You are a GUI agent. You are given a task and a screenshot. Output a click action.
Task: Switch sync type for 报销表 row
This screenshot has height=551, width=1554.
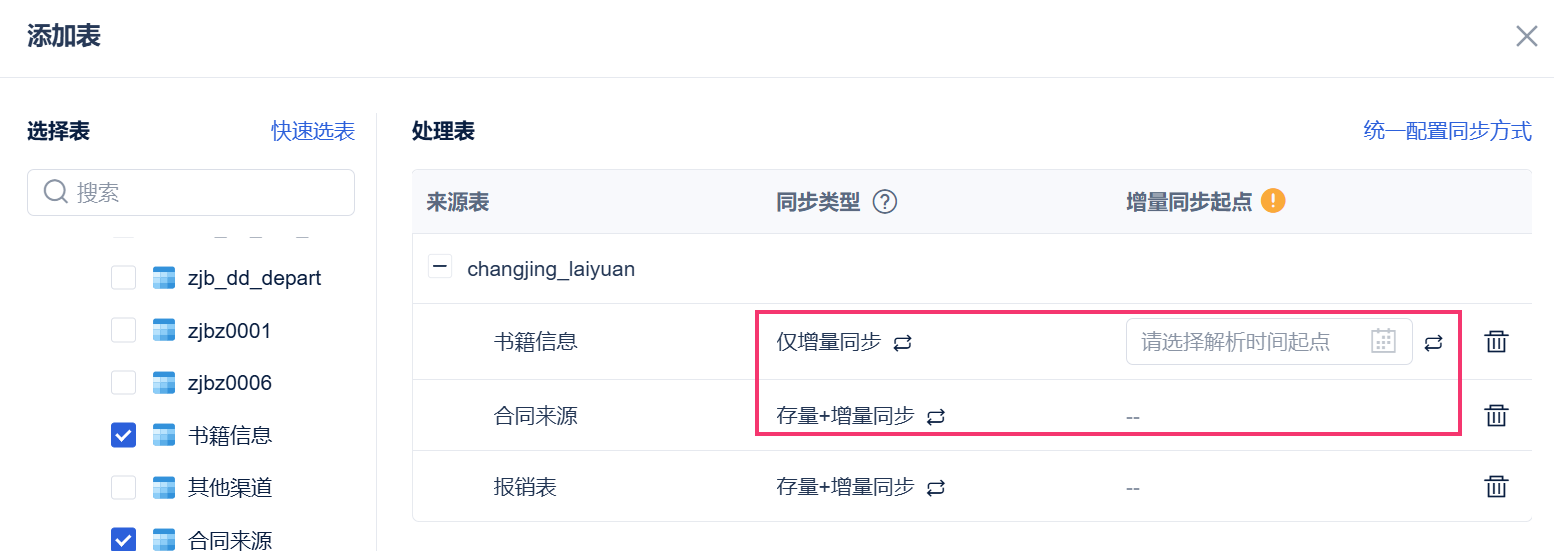click(x=936, y=488)
